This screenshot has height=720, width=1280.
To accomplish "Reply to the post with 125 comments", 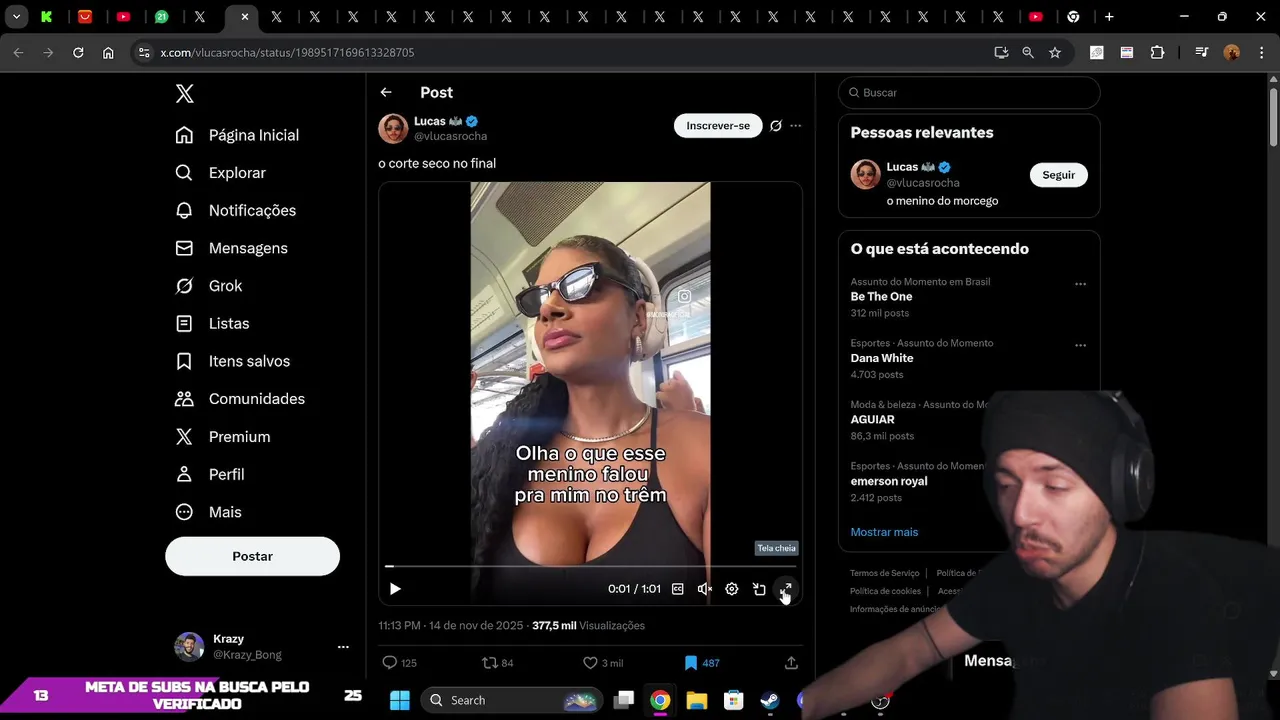I will 400,662.
